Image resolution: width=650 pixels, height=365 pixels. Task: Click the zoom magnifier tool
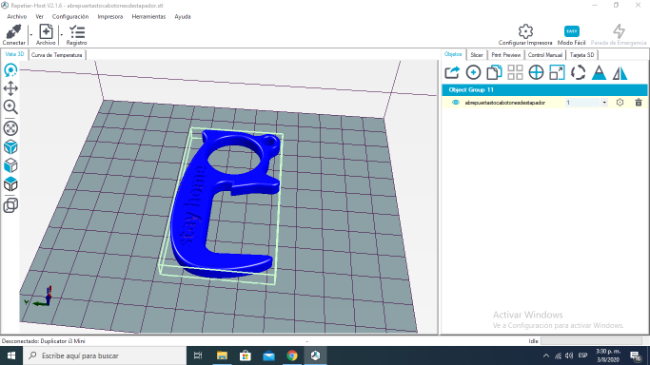pos(11,107)
